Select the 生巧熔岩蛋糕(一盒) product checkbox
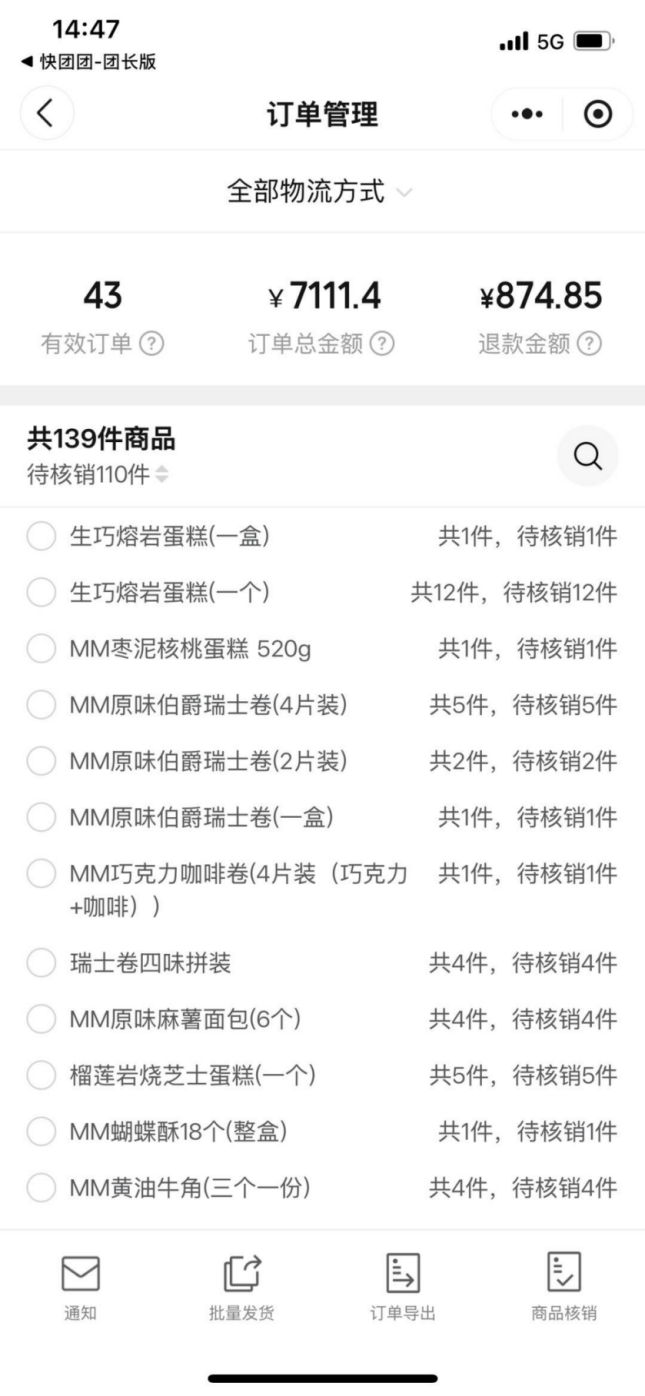Viewport: 645px width, 1396px height. [x=41, y=536]
